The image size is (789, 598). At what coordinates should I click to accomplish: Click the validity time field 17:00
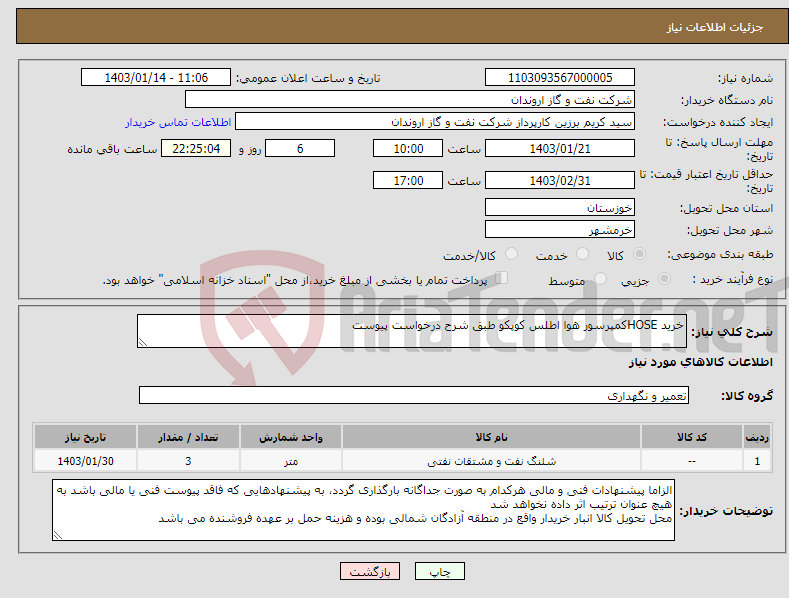(408, 180)
